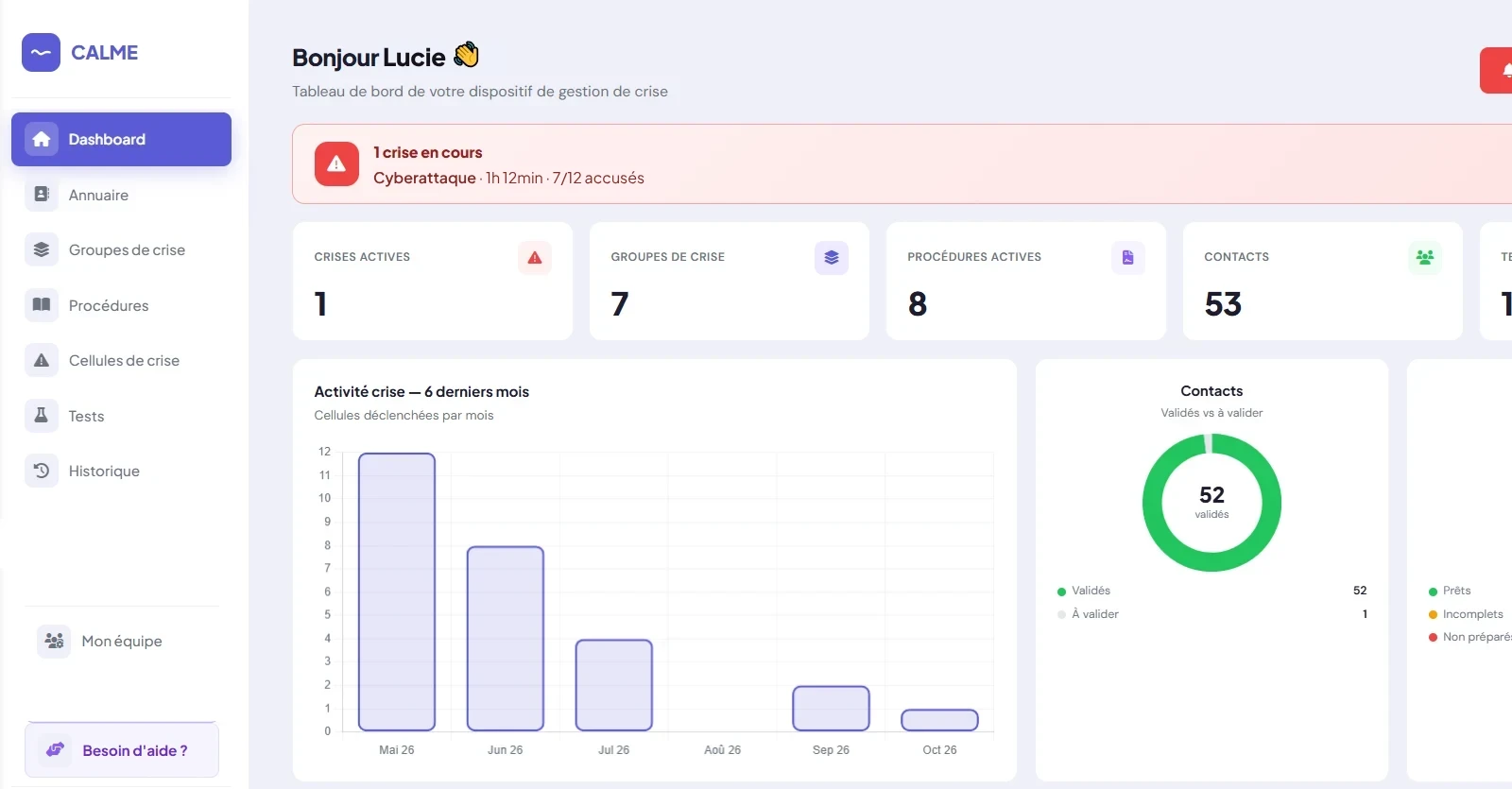This screenshot has width=1512, height=789.
Task: Click the 'Validés vs à valider' subtitle
Action: pos(1211,413)
